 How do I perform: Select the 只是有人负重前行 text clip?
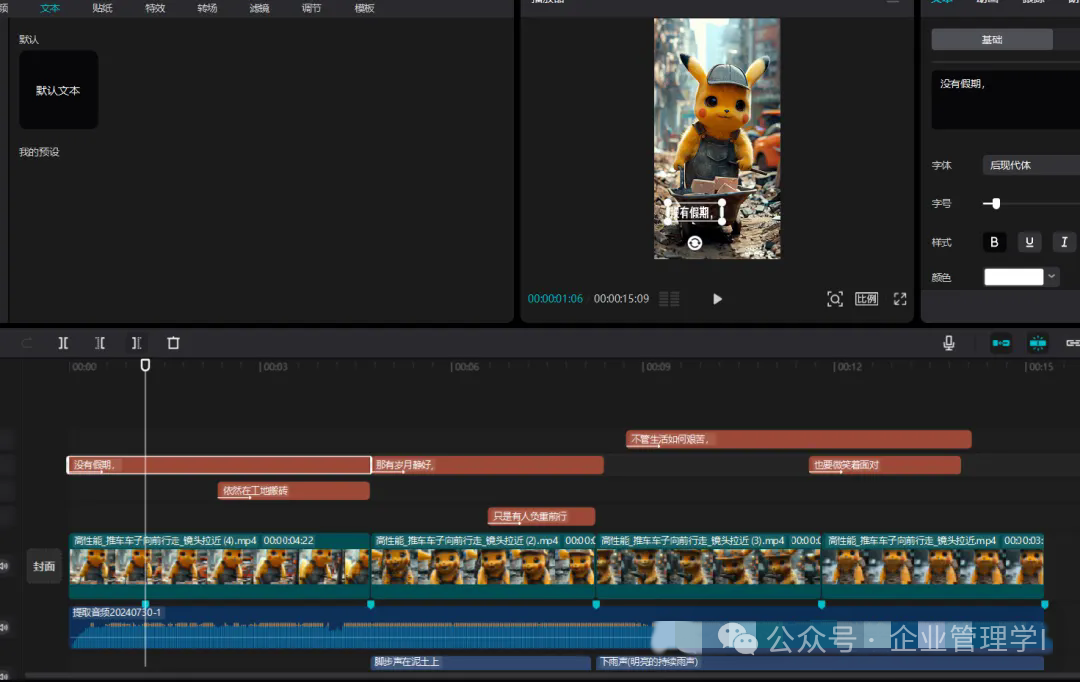coord(541,516)
